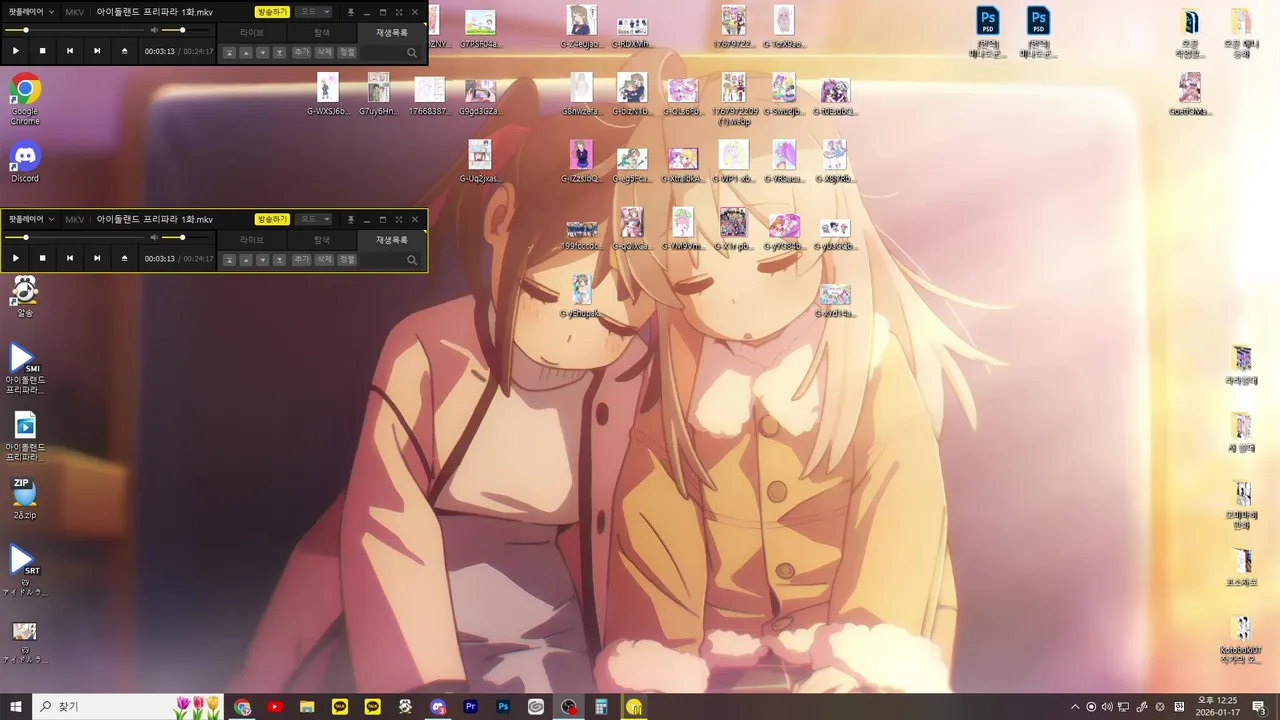Move item to bottom in yellow-outlined PotPlayer playlist
Viewport: 1280px width, 720px height.
coord(279,260)
